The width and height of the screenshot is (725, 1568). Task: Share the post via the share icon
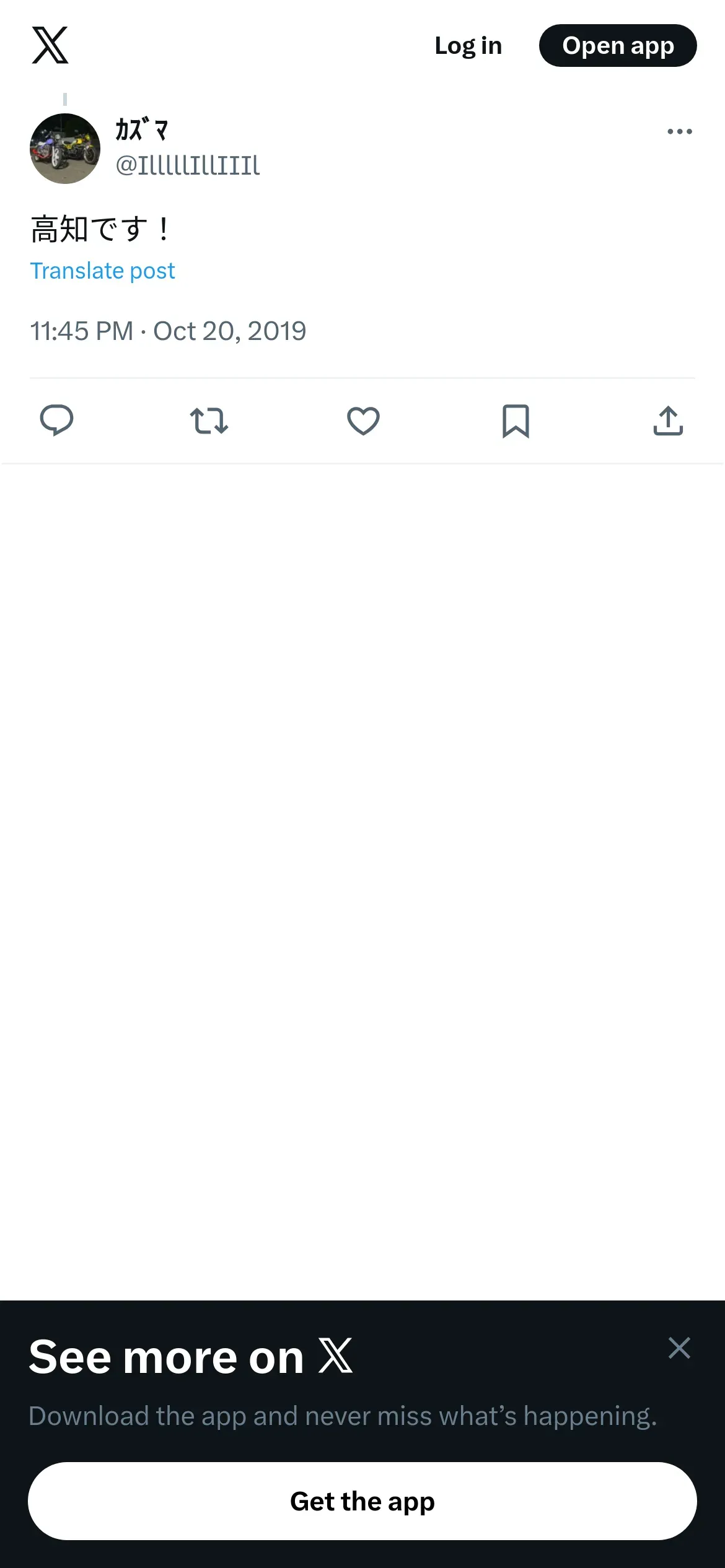point(668,420)
